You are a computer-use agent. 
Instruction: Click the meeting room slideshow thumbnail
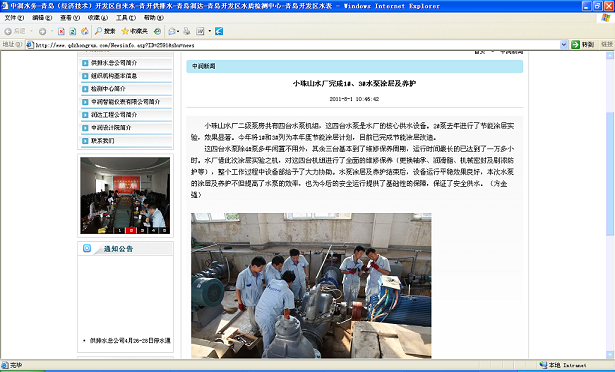125,195
